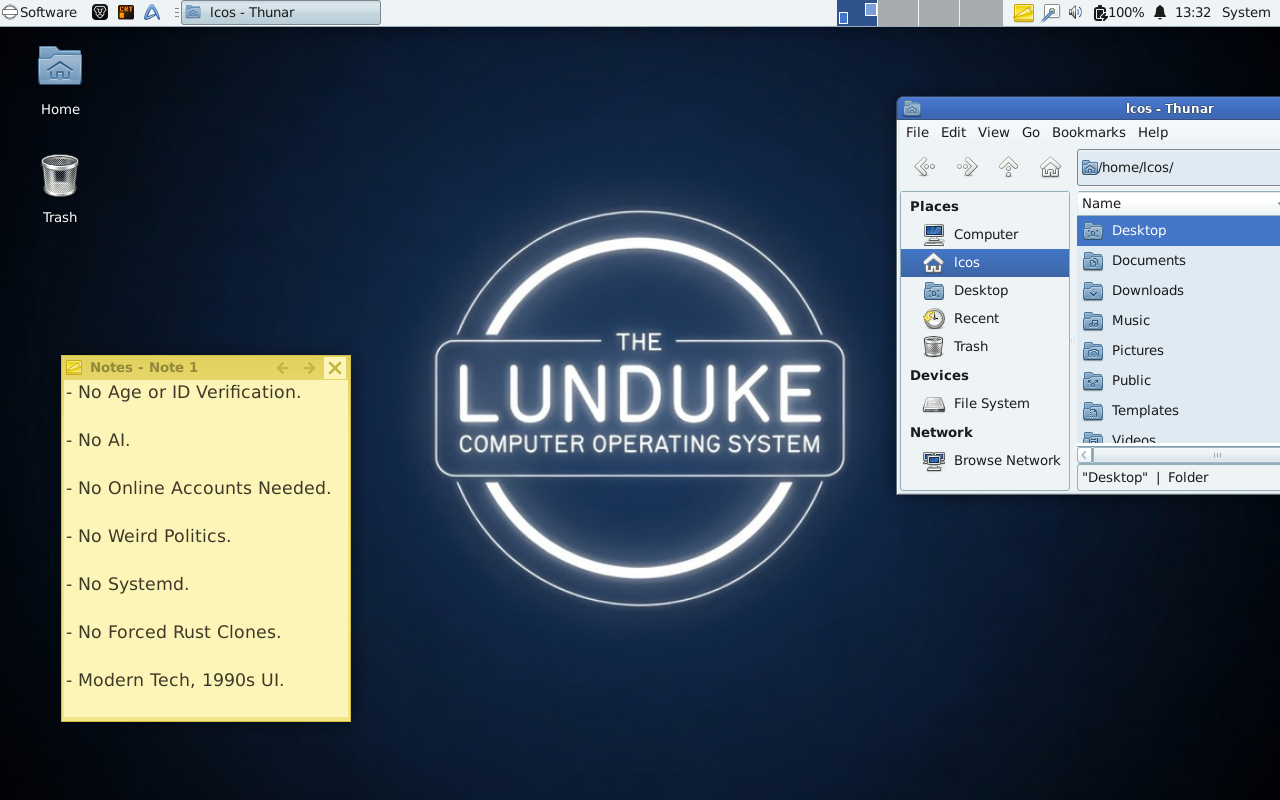The height and width of the screenshot is (800, 1280).
Task: Select the Desktop folder in file list
Action: coord(1179,230)
